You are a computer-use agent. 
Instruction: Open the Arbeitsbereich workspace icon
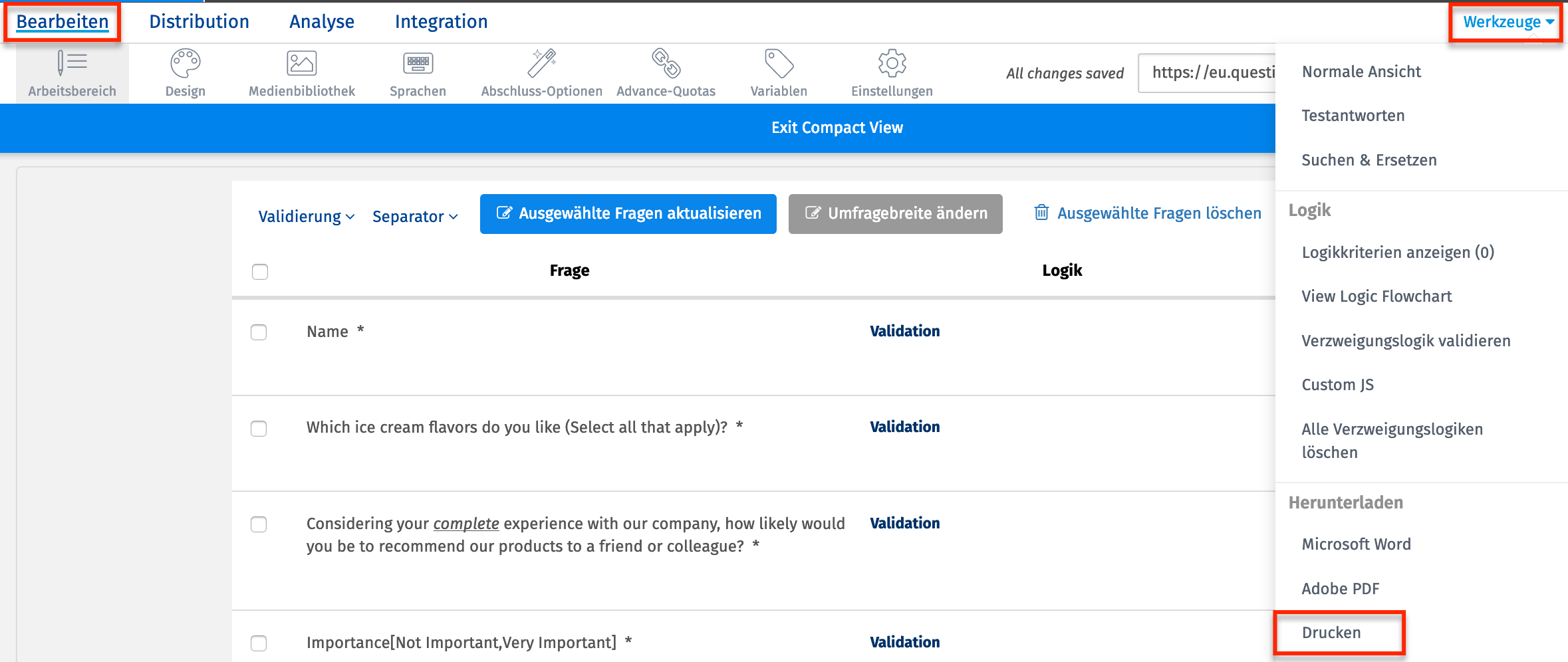click(x=72, y=64)
